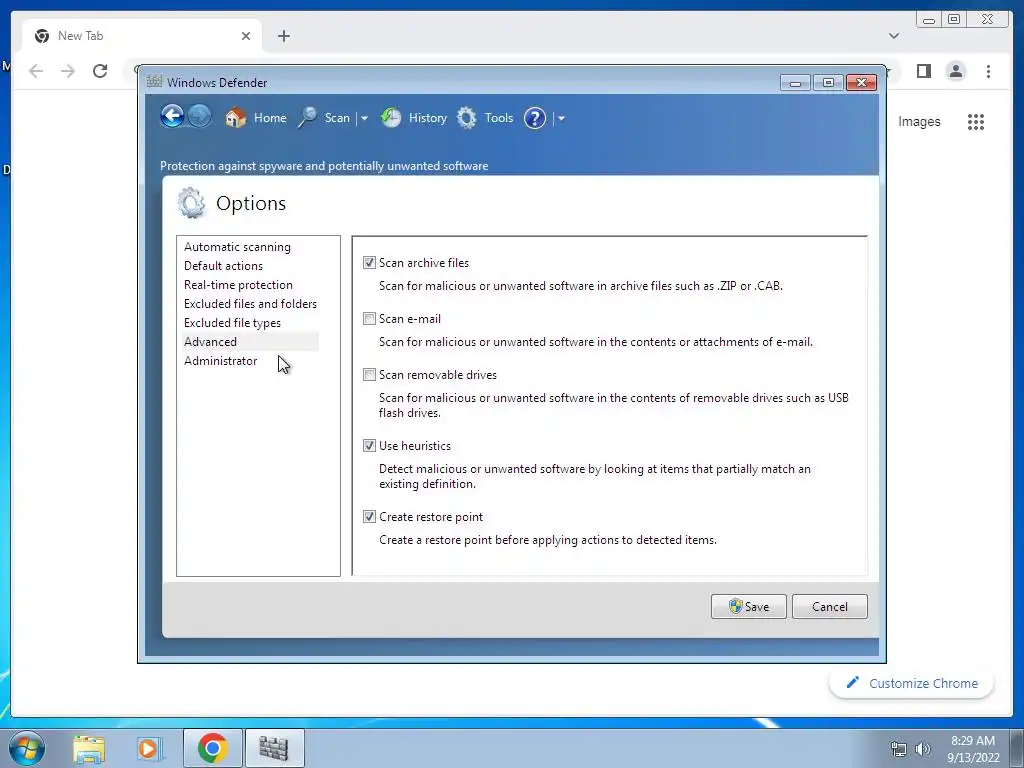Enable the Scan e-mail checkbox

[370, 319]
